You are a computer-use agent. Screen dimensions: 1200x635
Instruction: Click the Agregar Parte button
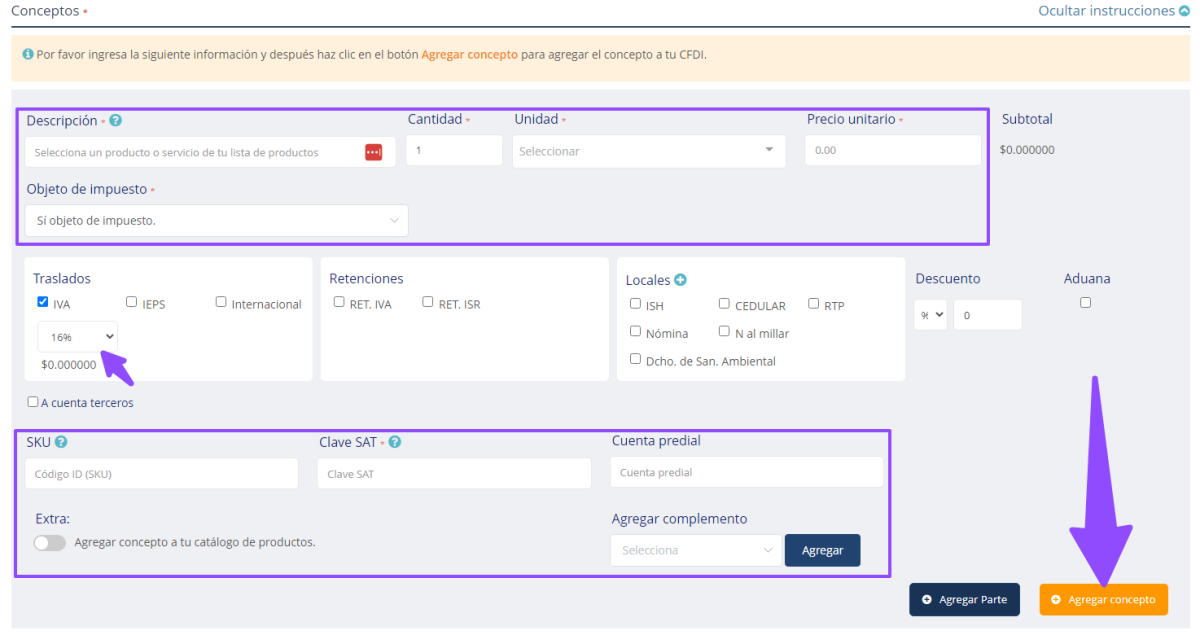pos(964,599)
